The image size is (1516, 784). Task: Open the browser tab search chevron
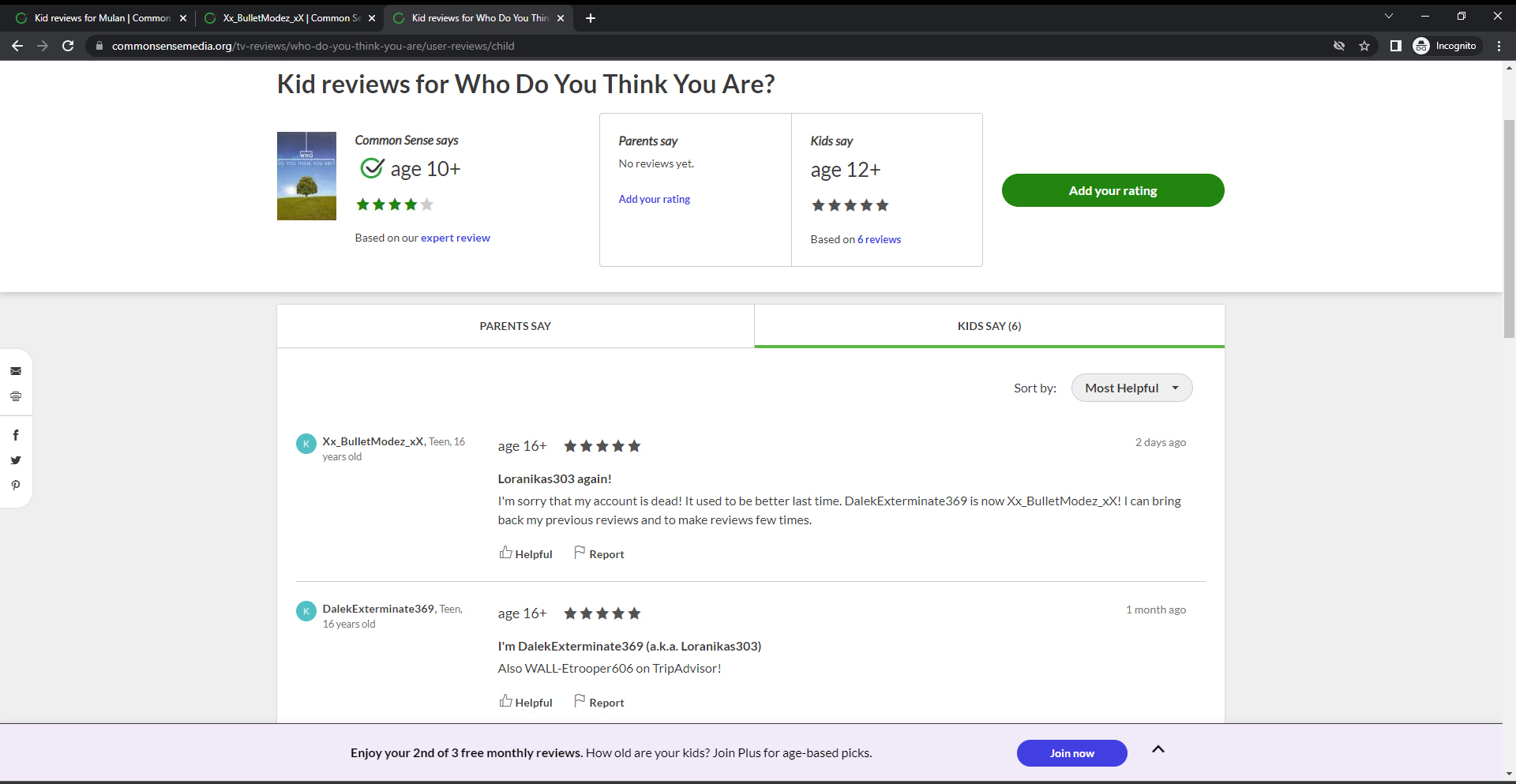coord(1389,17)
